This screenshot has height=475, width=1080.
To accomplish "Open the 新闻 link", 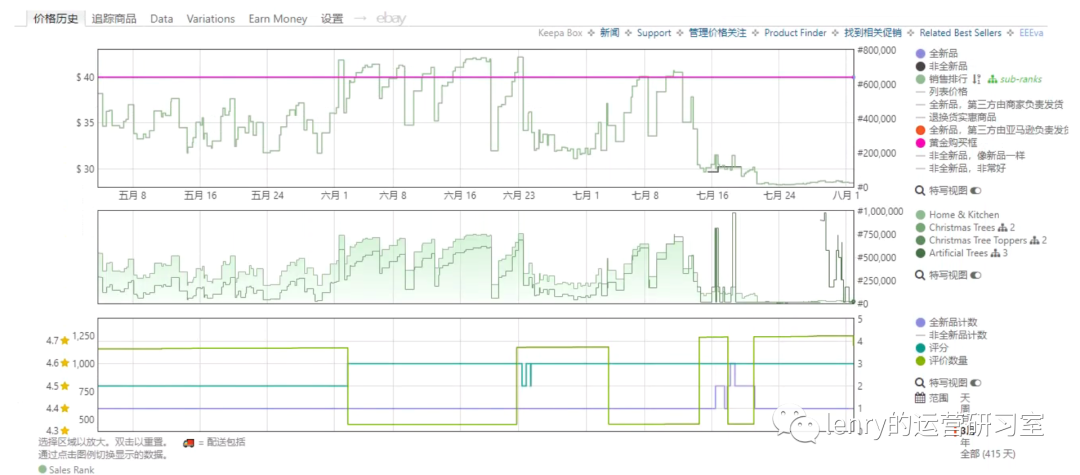I will tap(610, 33).
